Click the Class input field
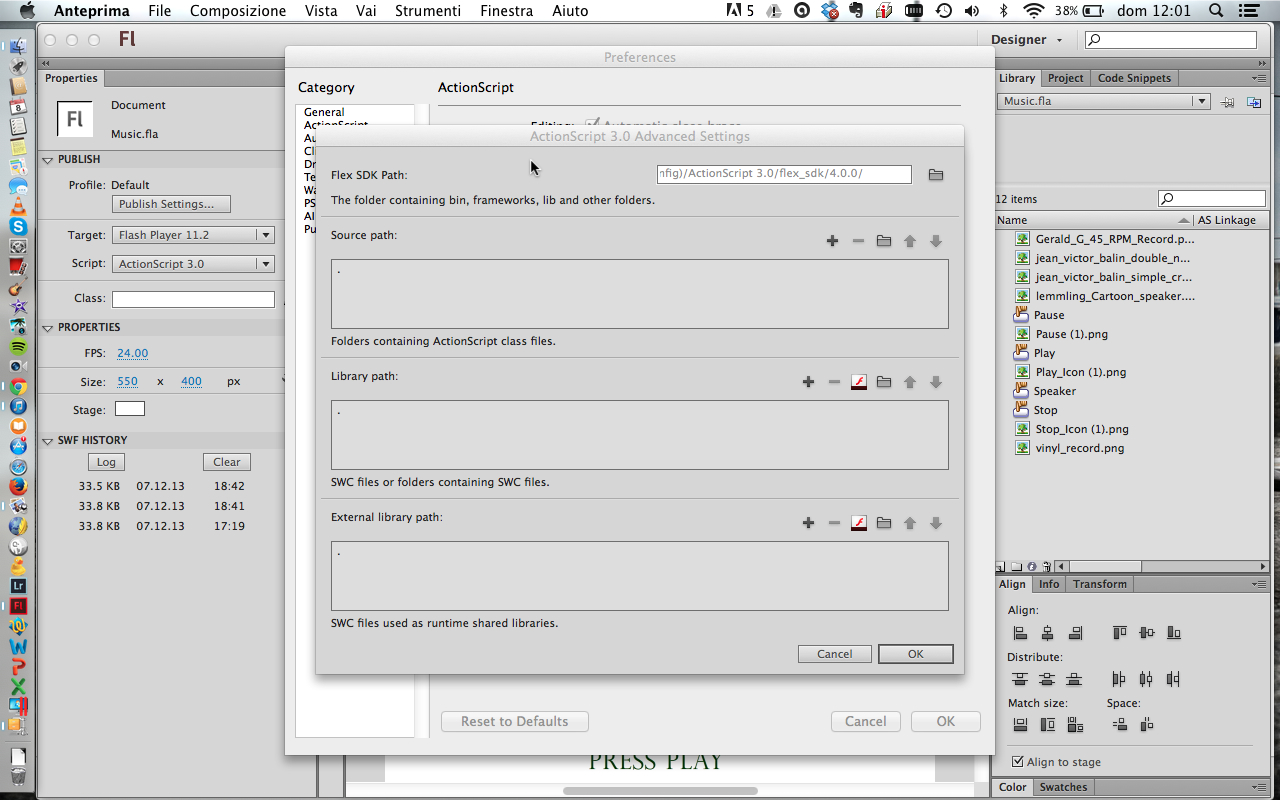This screenshot has height=800, width=1280. tap(193, 299)
